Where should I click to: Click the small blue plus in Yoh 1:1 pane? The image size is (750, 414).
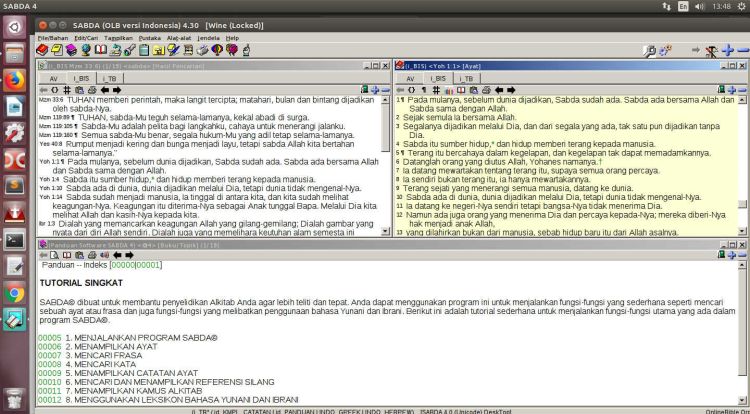(732, 90)
